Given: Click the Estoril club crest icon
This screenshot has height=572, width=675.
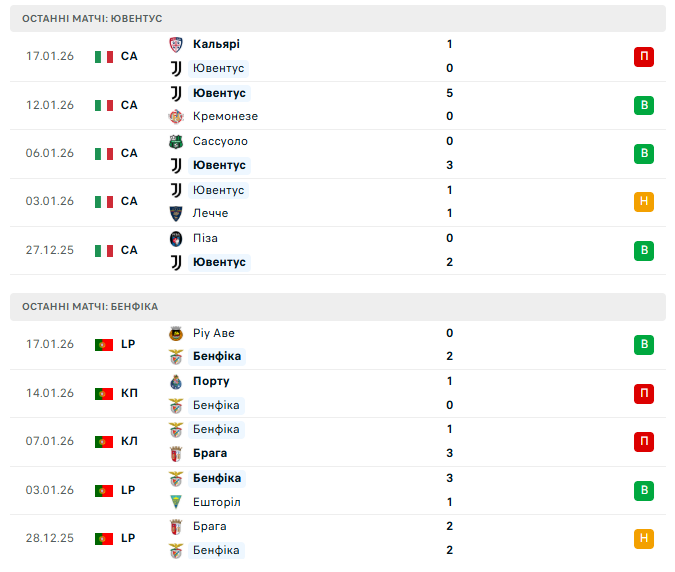Looking at the screenshot, I should point(176,502).
